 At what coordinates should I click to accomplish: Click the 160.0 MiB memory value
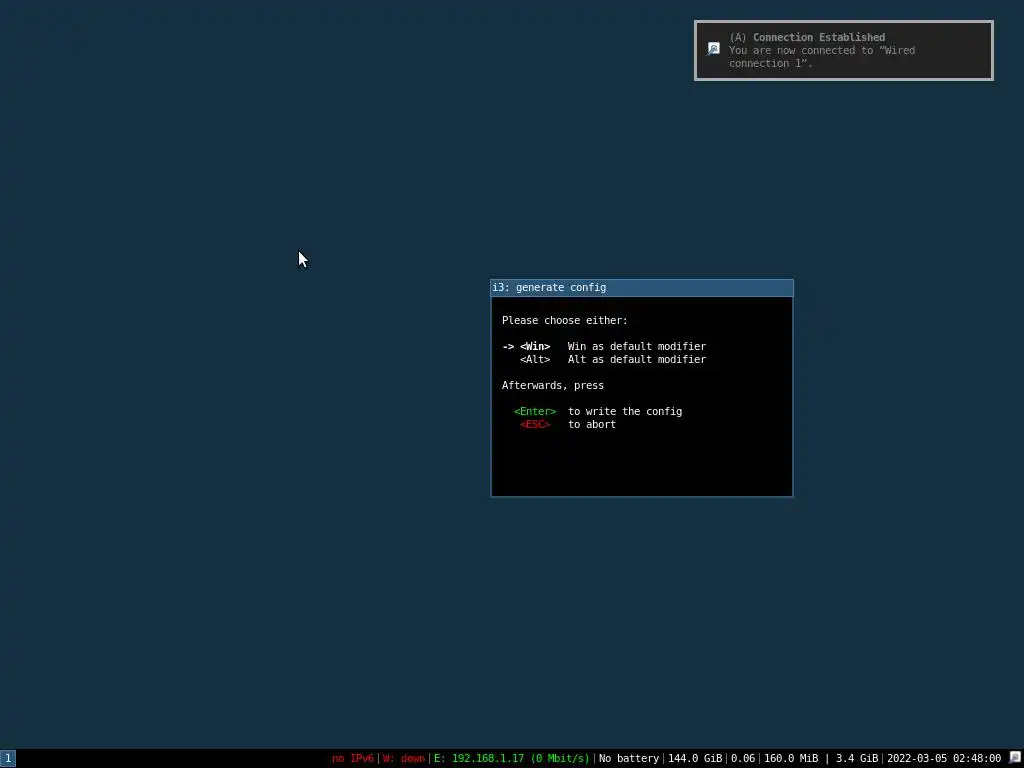pyautogui.click(x=791, y=758)
